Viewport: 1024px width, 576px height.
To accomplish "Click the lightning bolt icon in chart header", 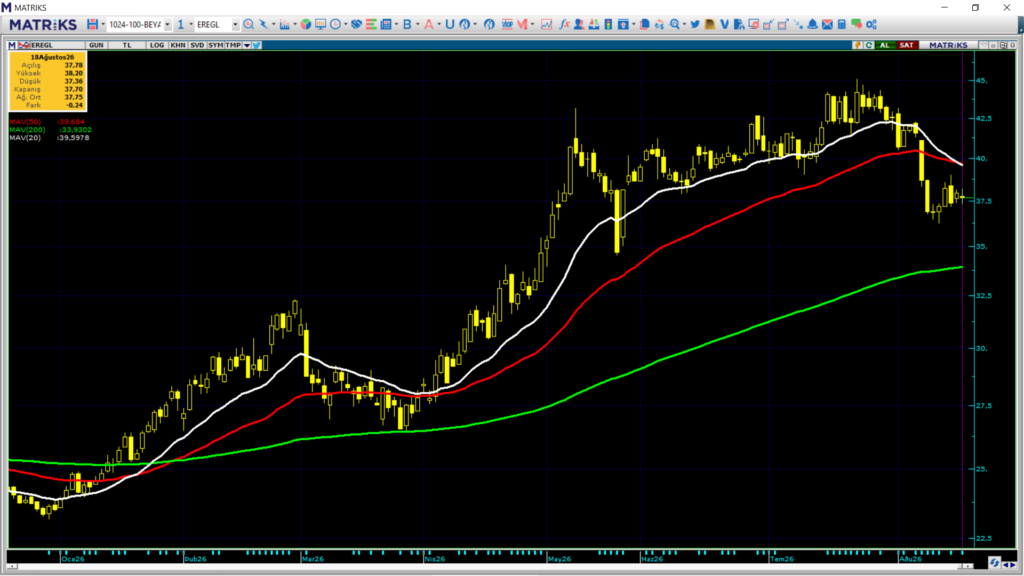I will pyautogui.click(x=857, y=45).
